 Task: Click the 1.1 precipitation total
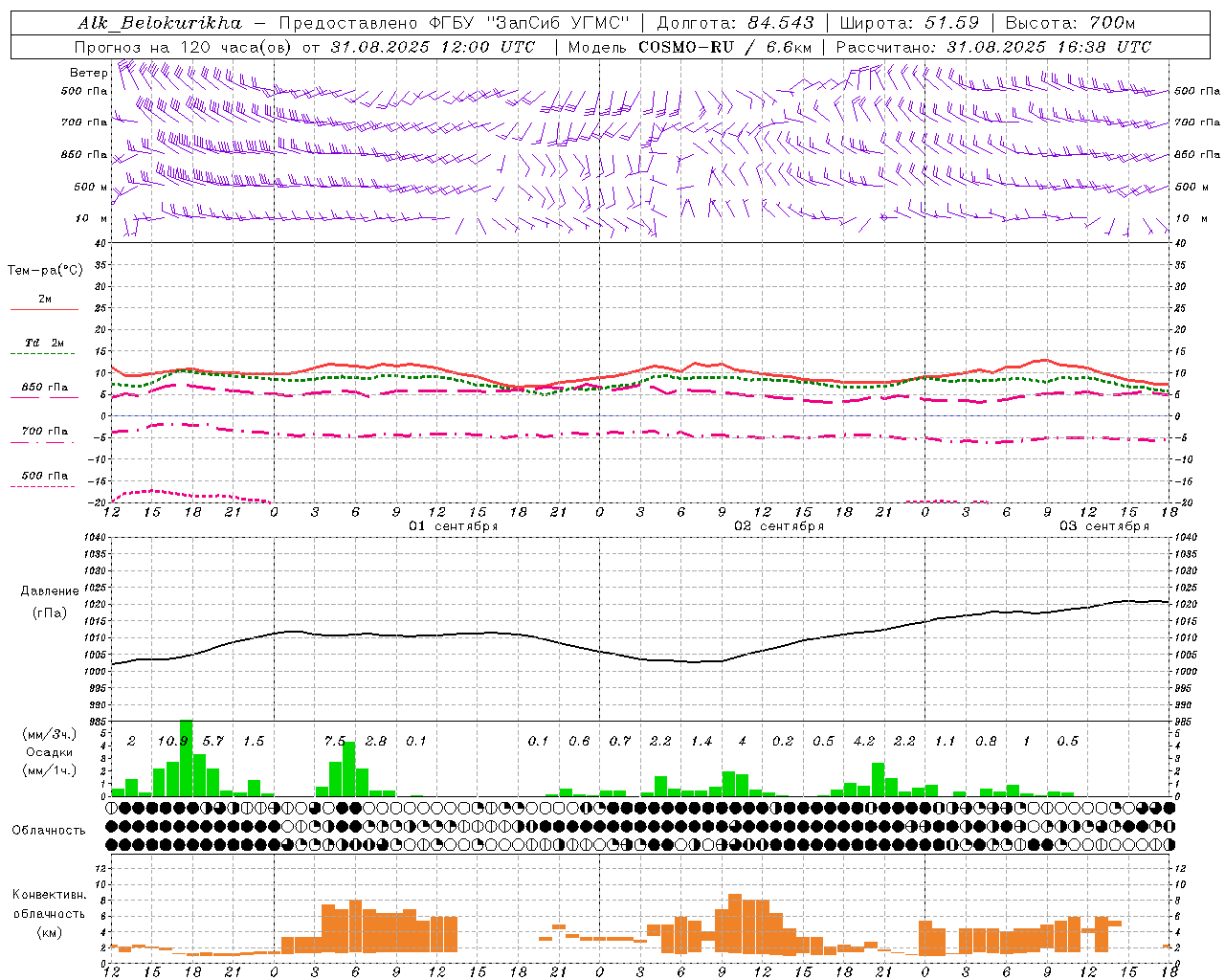pos(946,742)
